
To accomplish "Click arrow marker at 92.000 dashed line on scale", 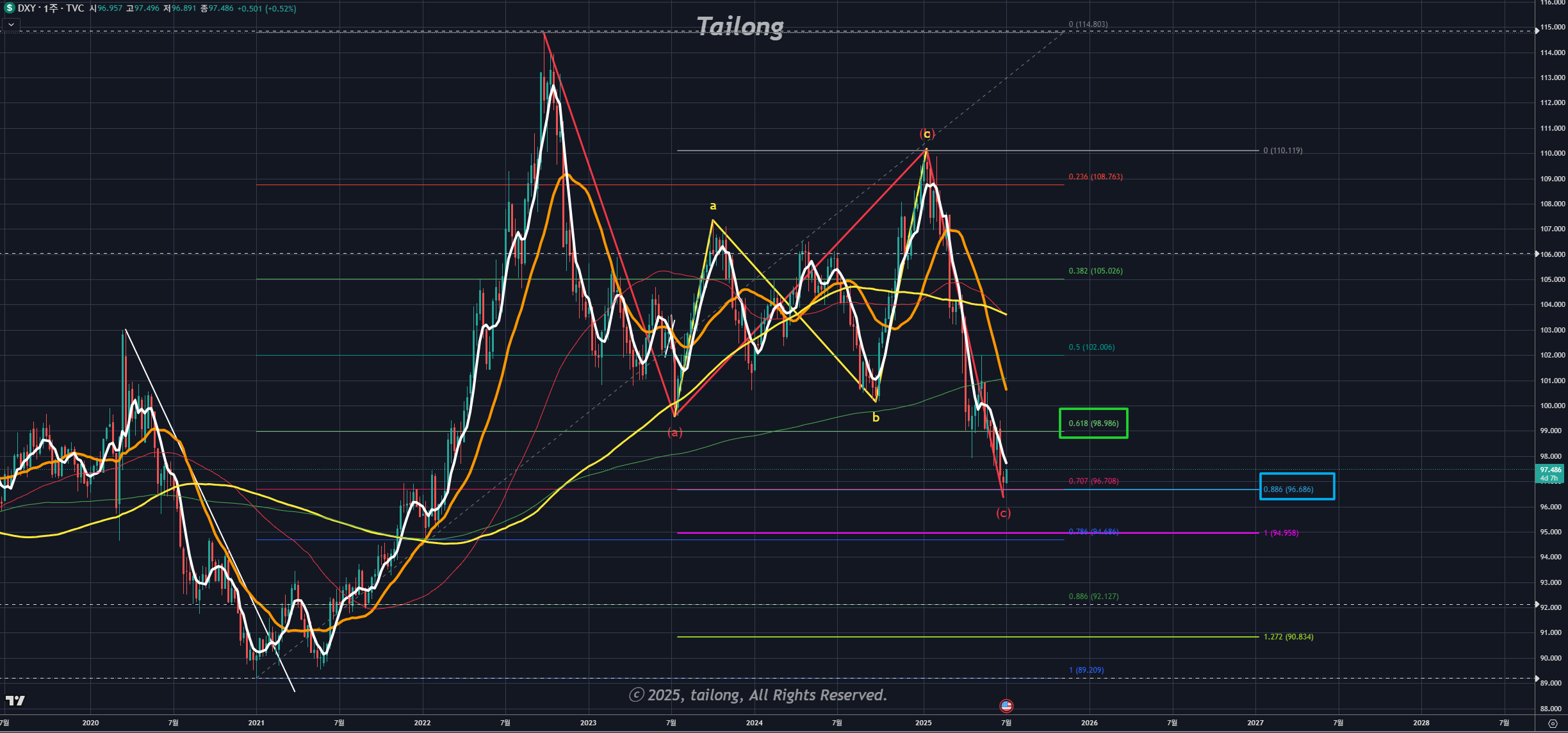I will pos(1537,604).
